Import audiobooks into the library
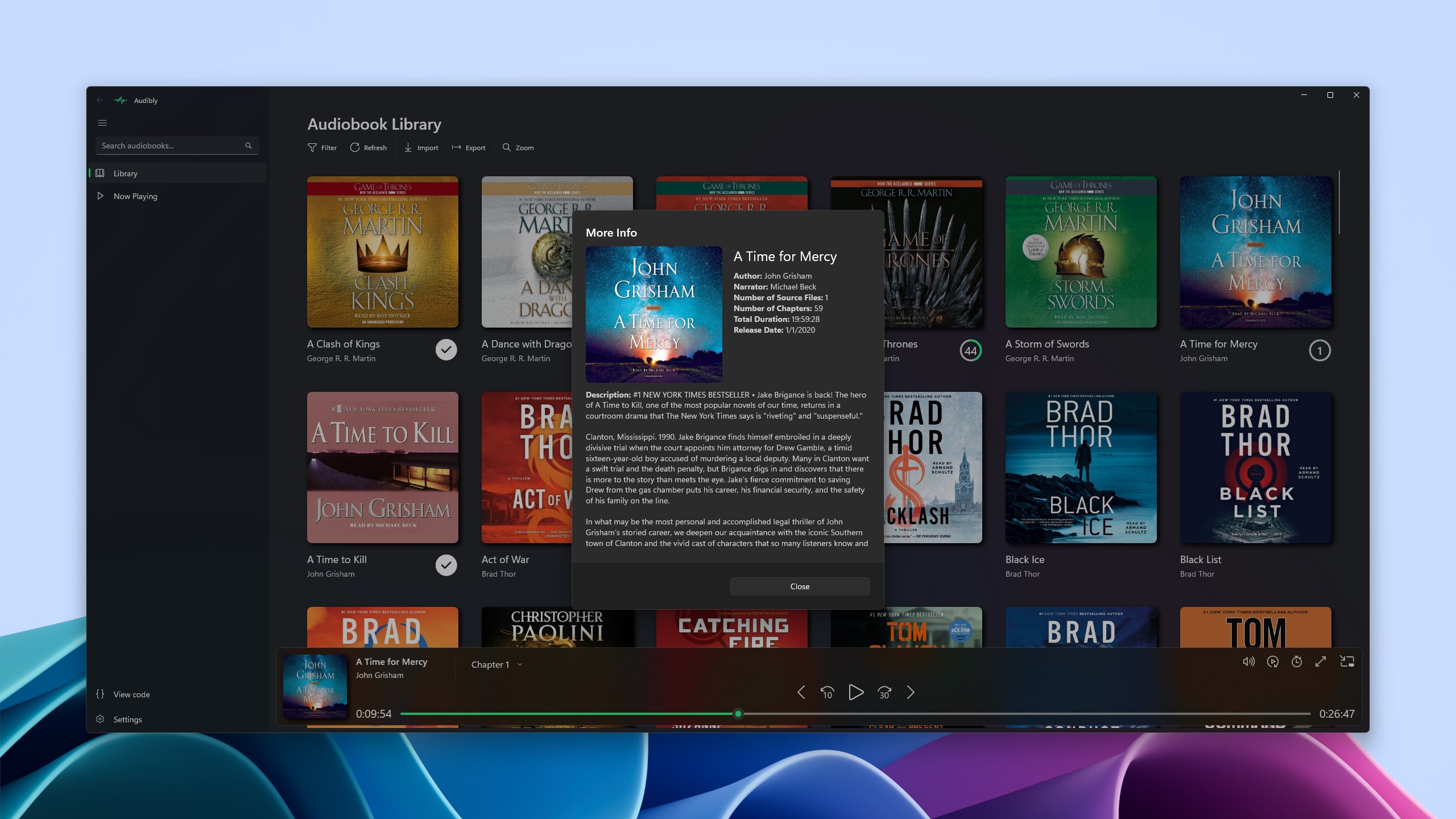This screenshot has width=1456, height=819. click(421, 147)
